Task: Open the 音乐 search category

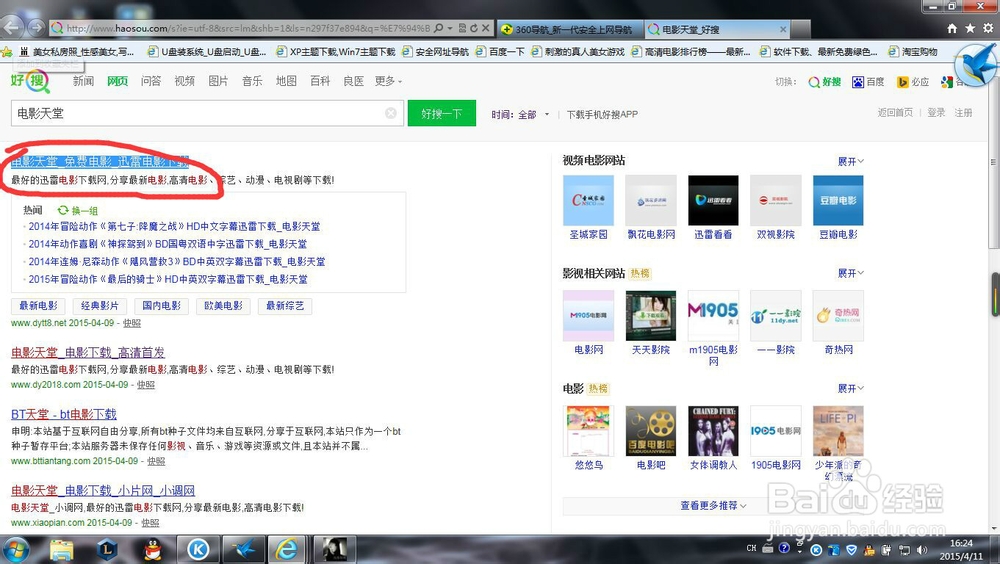Action: tap(253, 81)
